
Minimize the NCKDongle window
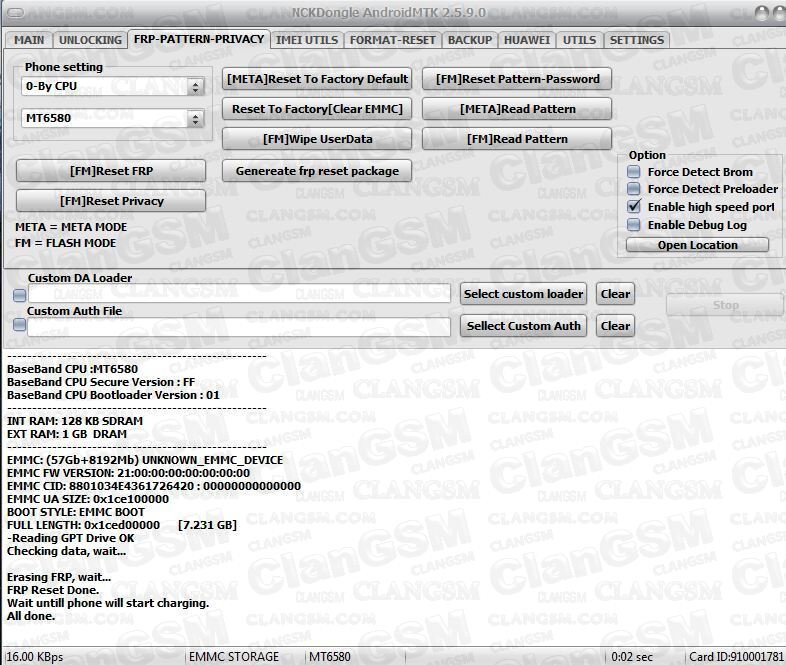coord(763,13)
